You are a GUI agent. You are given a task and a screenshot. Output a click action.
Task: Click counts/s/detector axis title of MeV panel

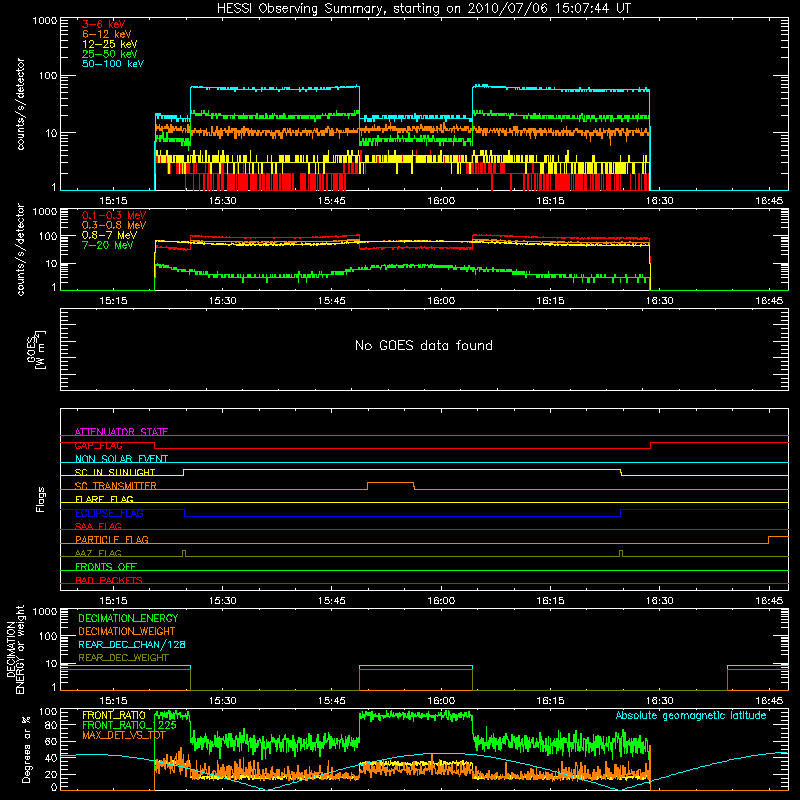tap(20, 249)
